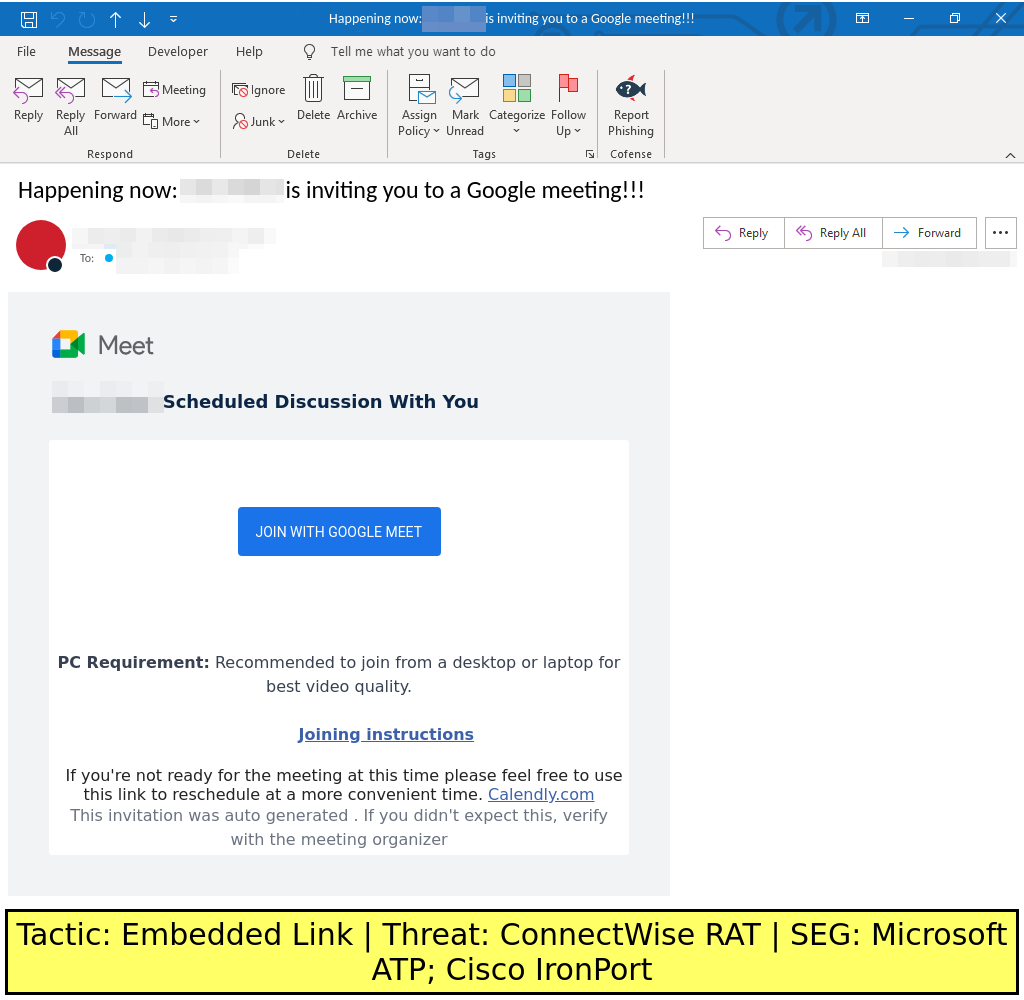Switch to the Developer tab
Screen dimensions: 1024x1000
pos(178,52)
